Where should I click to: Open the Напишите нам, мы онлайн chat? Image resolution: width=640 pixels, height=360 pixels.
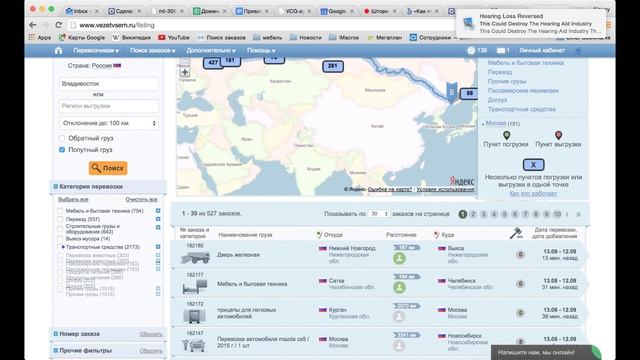point(546,352)
